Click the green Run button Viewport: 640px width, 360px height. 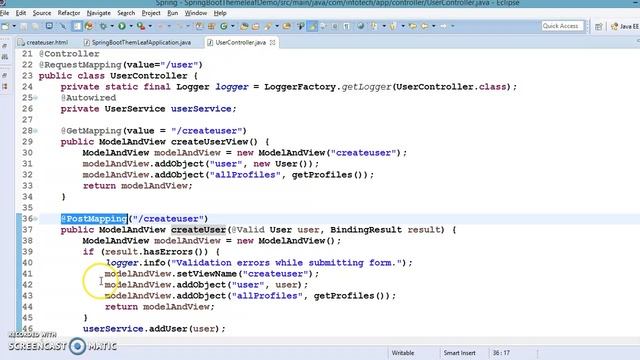click(x=122, y=26)
